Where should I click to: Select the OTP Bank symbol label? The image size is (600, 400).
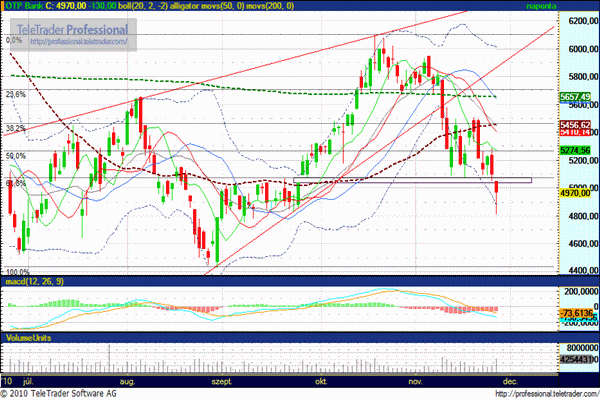click(x=24, y=6)
